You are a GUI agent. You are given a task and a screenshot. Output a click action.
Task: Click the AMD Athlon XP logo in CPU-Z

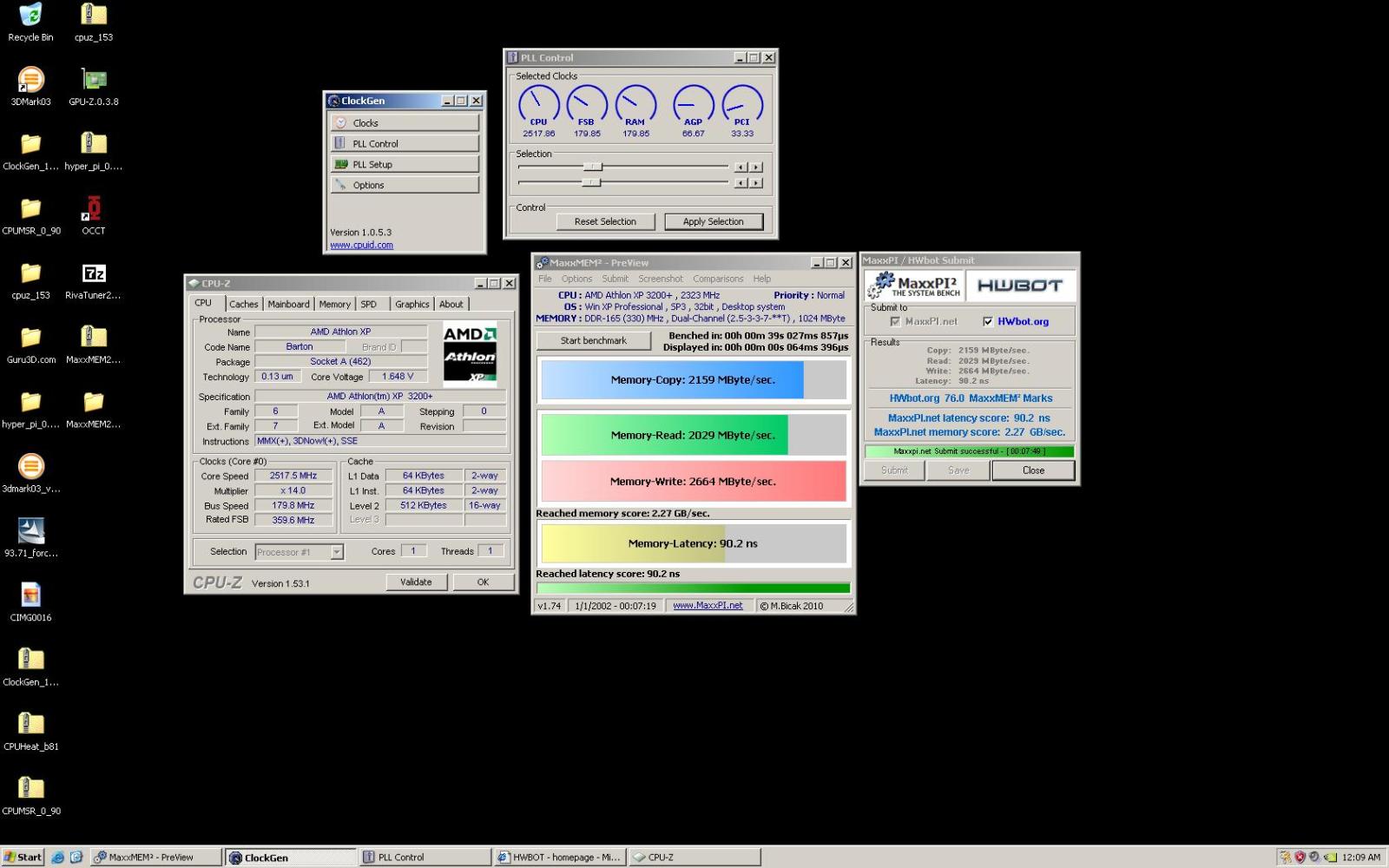click(471, 354)
